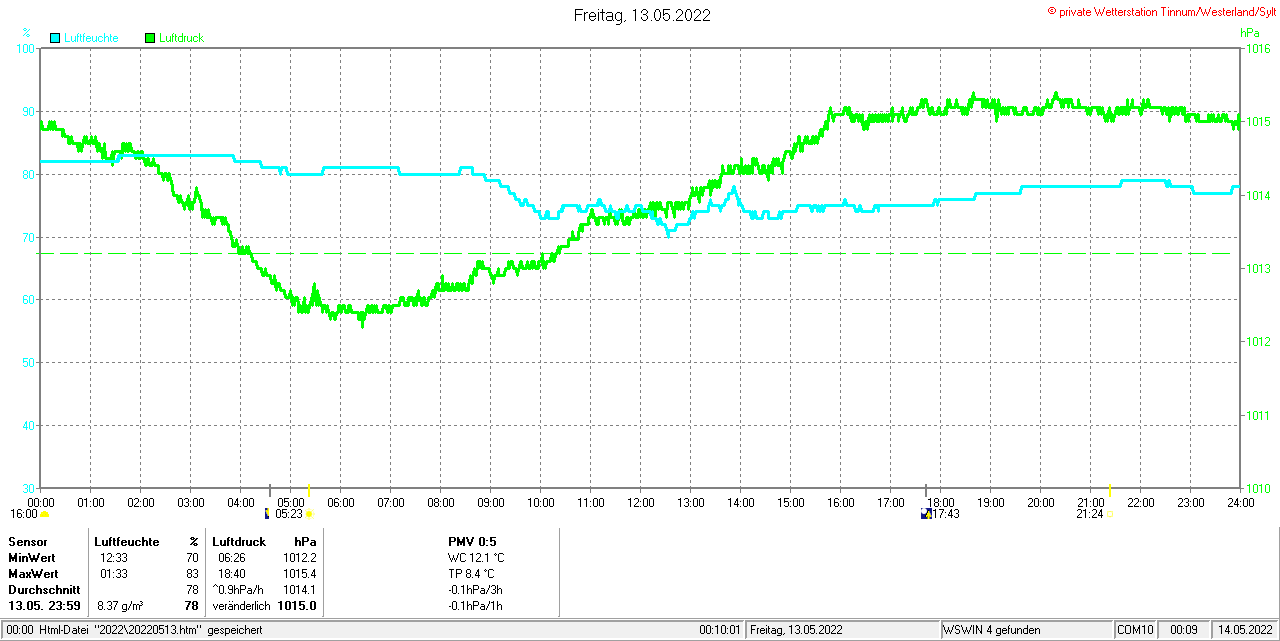Click the MinWert row label
1280x641 pixels.
point(32,557)
